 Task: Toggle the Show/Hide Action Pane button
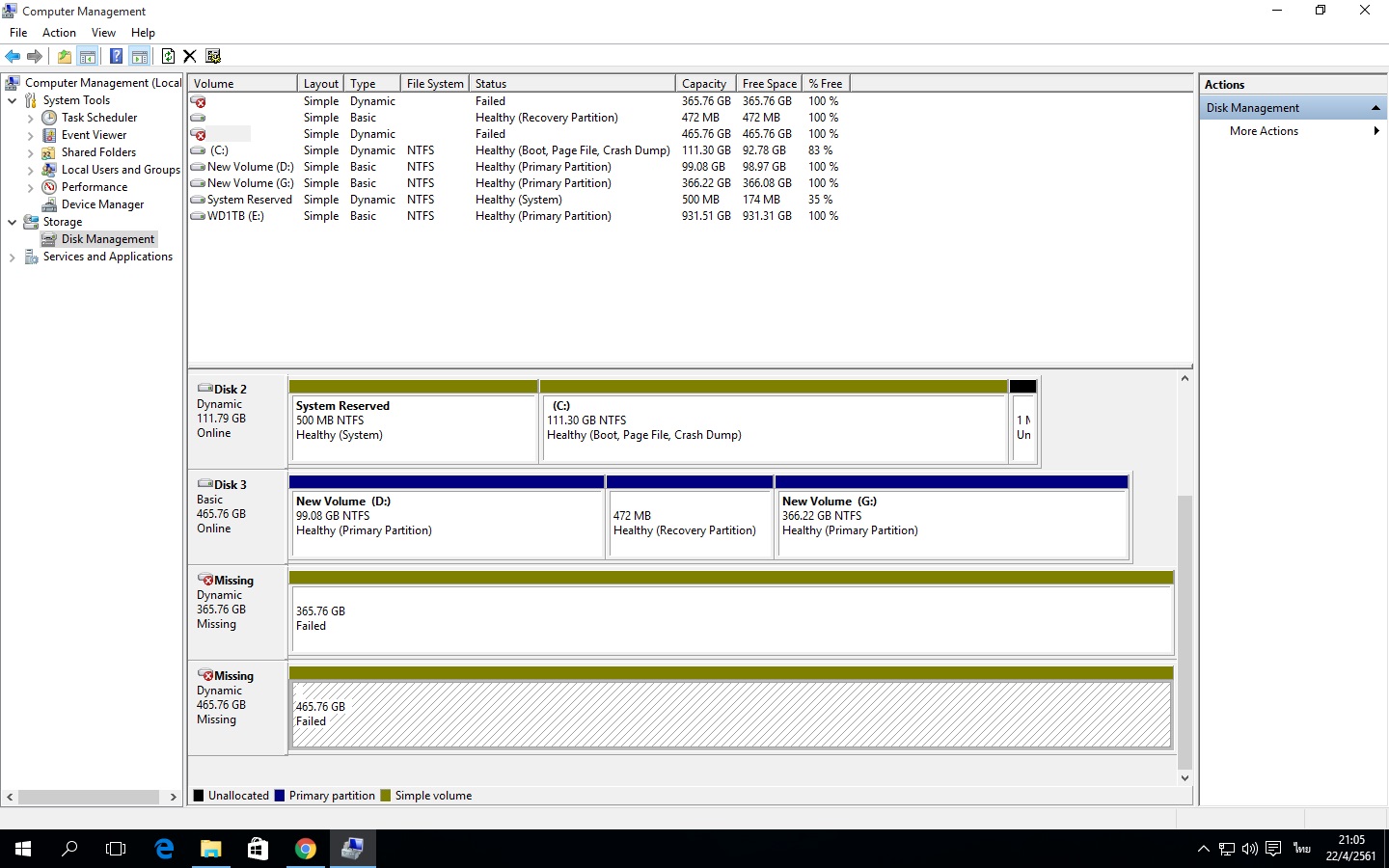(x=140, y=56)
